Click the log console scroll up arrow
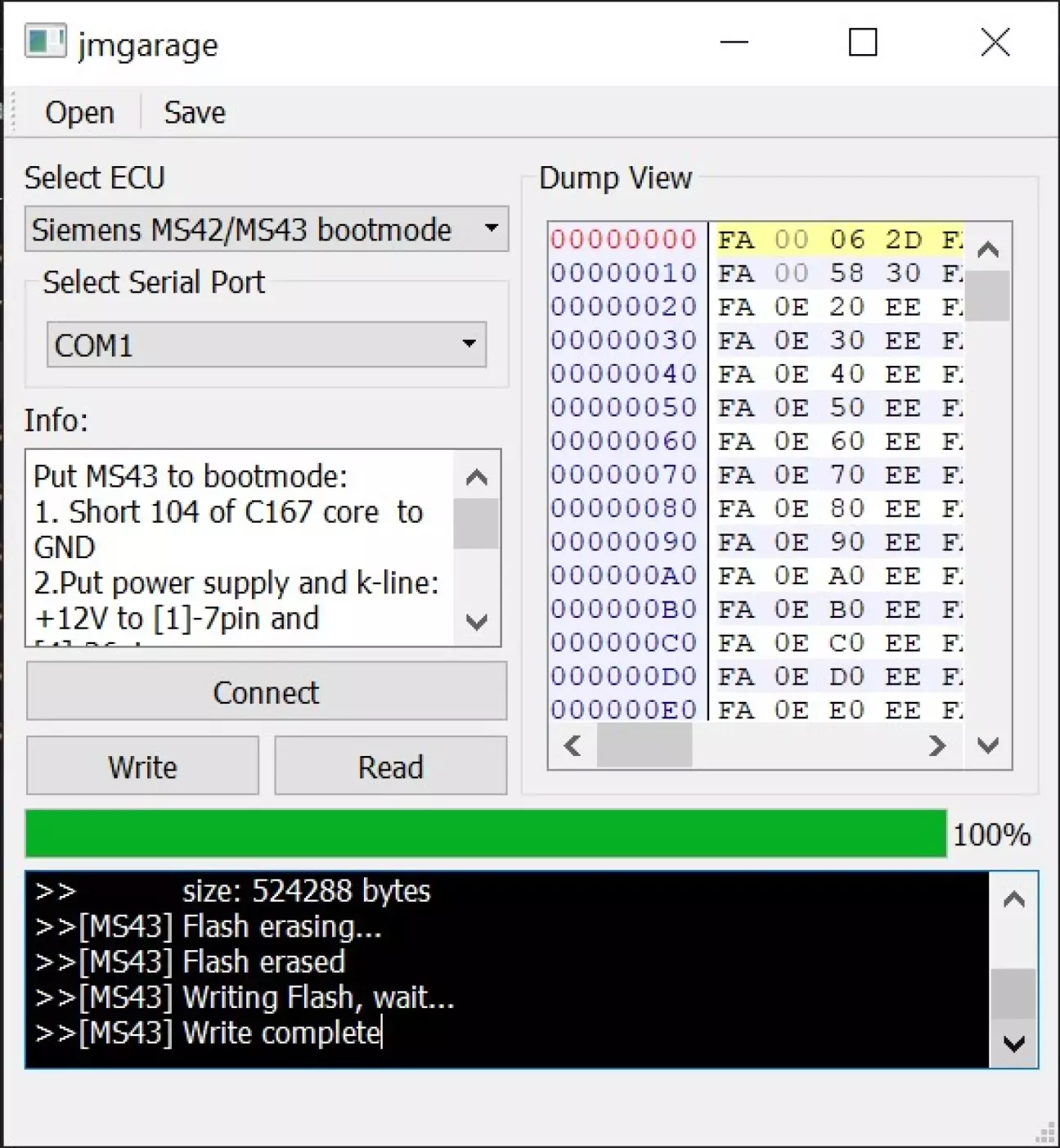The height and width of the screenshot is (1148, 1060). [x=1014, y=900]
